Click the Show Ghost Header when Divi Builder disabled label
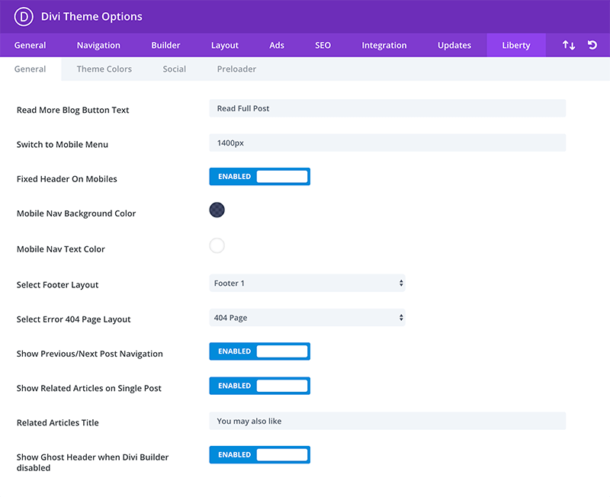 (x=93, y=462)
